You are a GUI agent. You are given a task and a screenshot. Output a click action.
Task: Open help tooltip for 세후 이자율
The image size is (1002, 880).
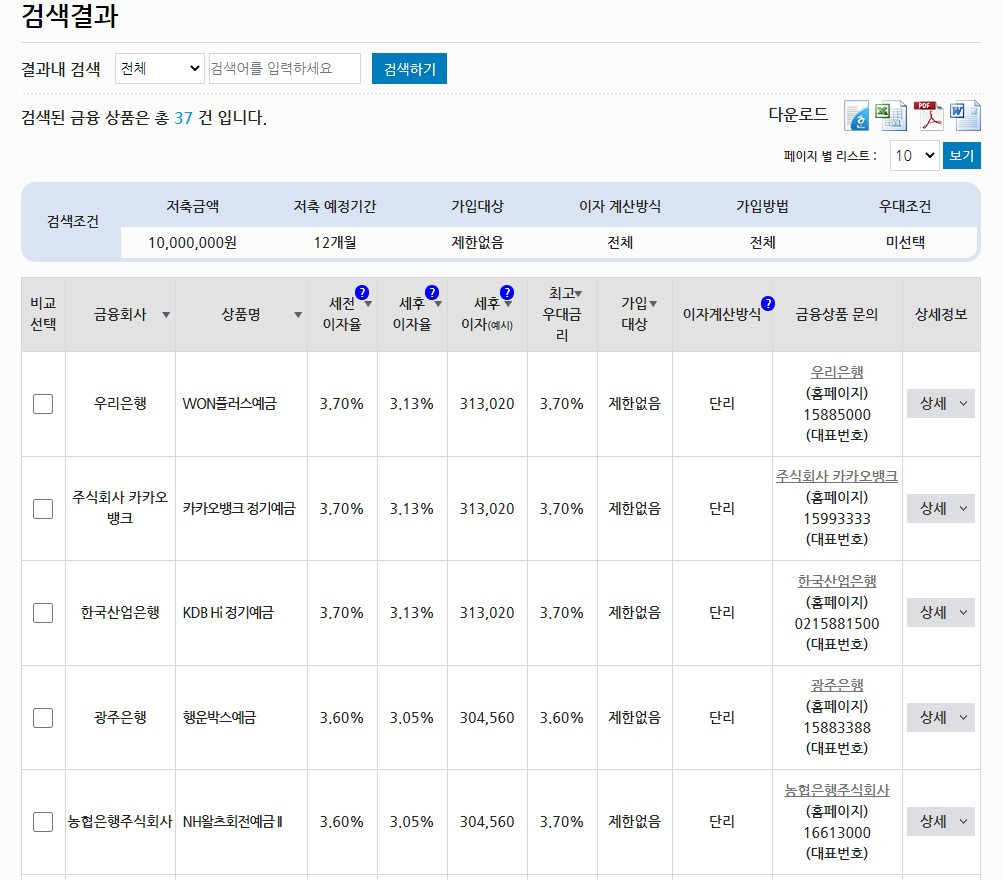coord(432,293)
